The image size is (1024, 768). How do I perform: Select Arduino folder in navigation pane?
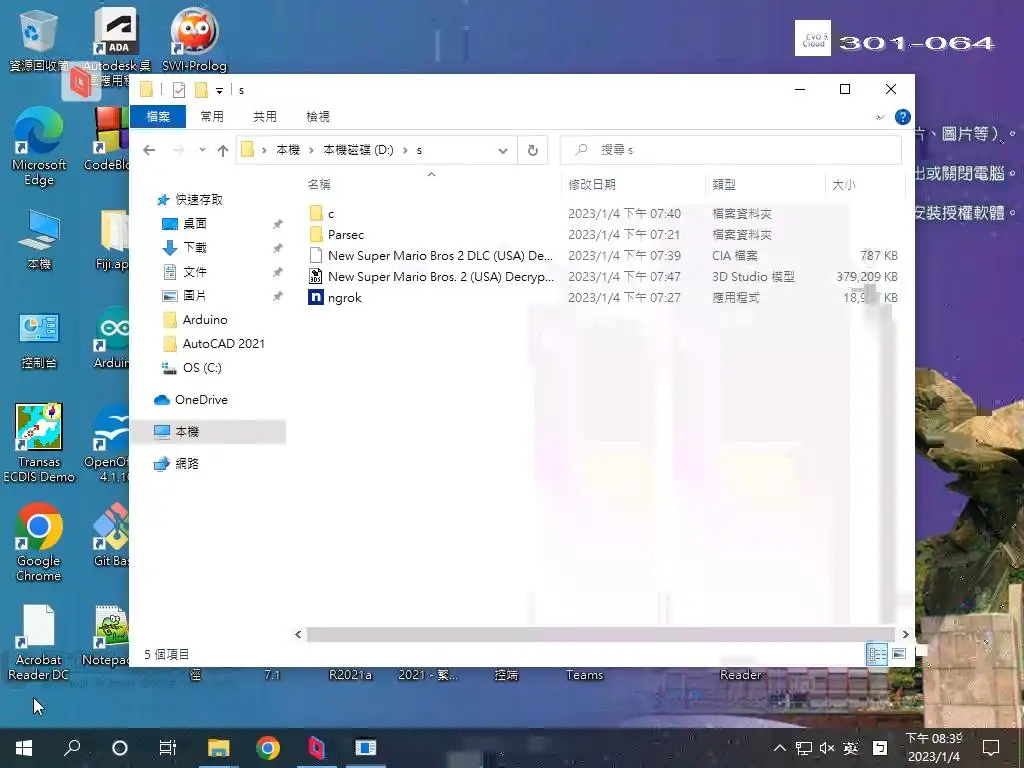point(205,320)
